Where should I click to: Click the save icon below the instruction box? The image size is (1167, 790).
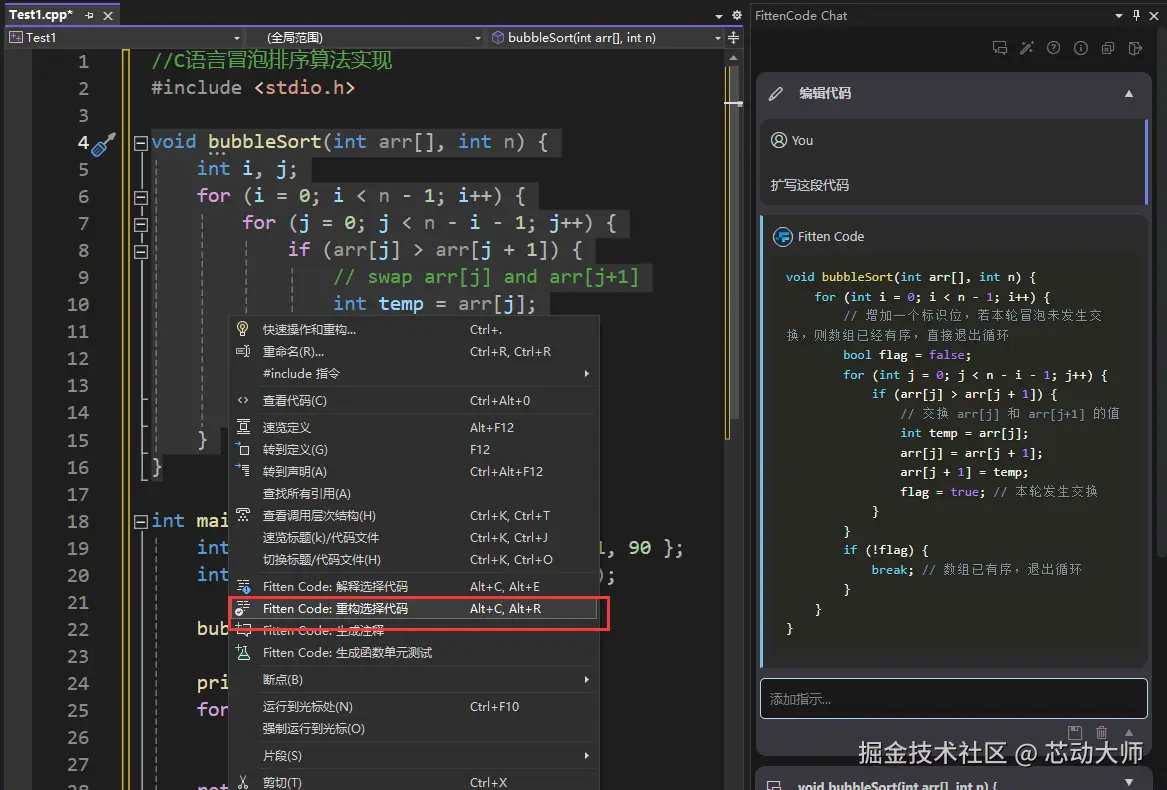pyautogui.click(x=1074, y=732)
